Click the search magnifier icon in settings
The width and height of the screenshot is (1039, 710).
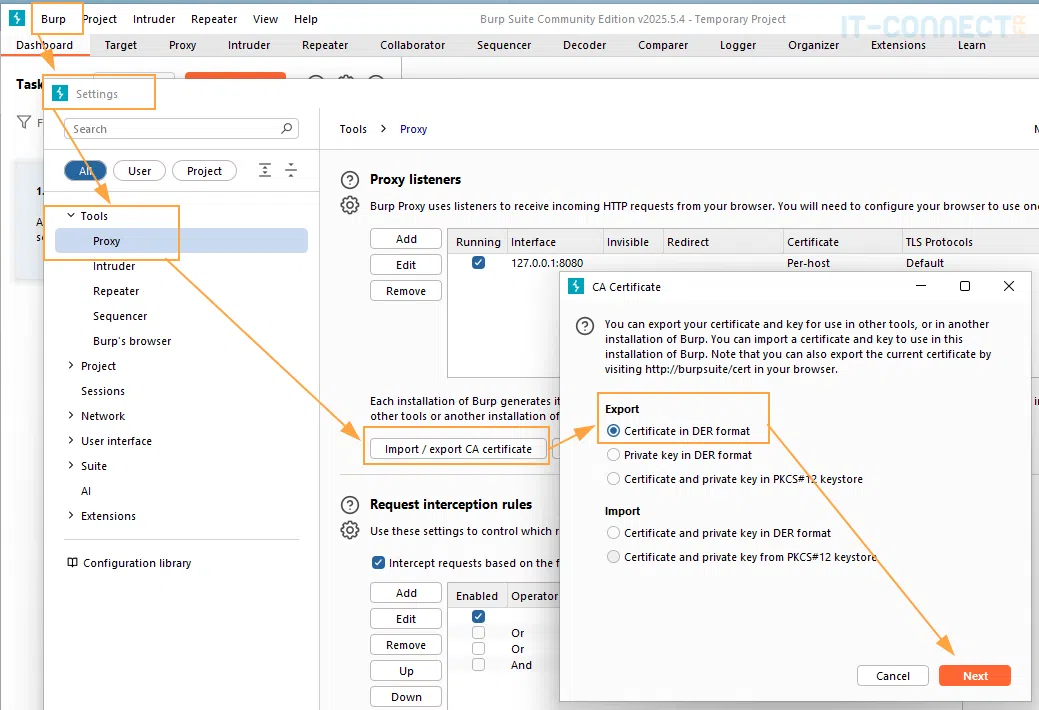click(x=287, y=129)
